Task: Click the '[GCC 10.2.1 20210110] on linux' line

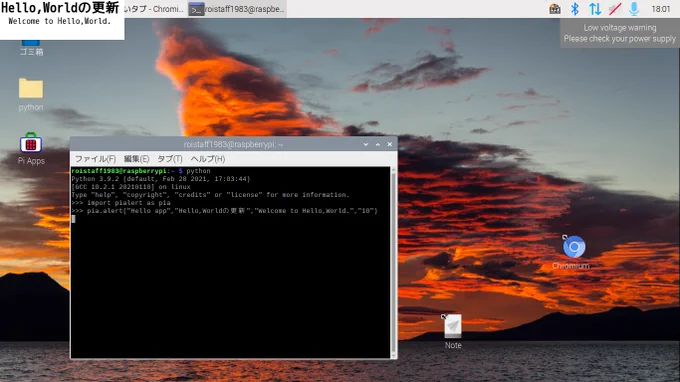Action: (131, 187)
